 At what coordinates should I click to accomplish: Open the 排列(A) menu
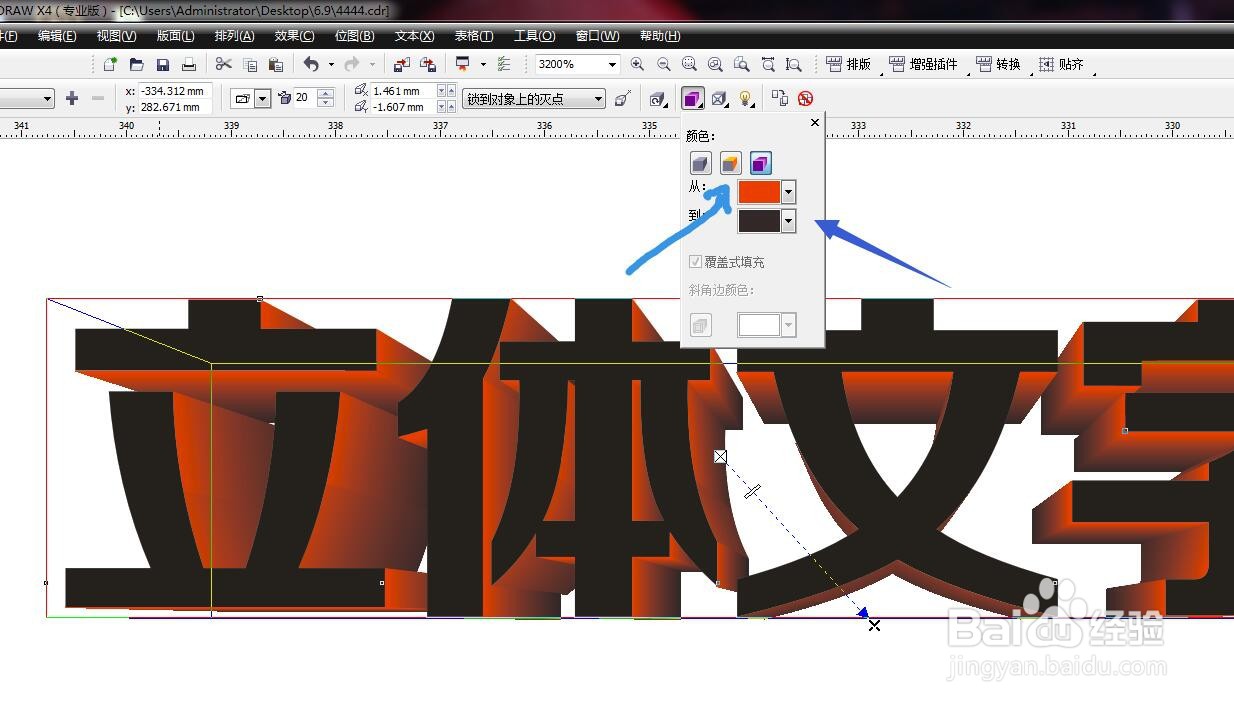click(234, 36)
